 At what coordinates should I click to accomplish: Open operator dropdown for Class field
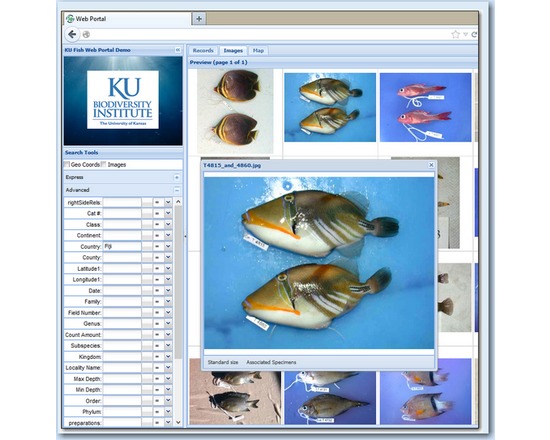pos(168,224)
